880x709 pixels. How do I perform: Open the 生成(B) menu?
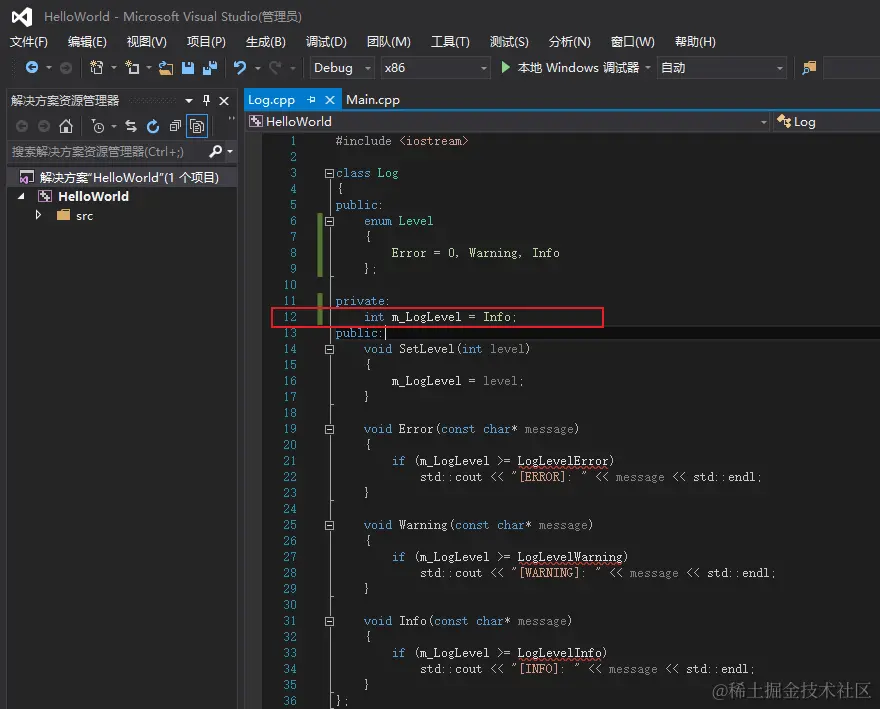point(265,42)
